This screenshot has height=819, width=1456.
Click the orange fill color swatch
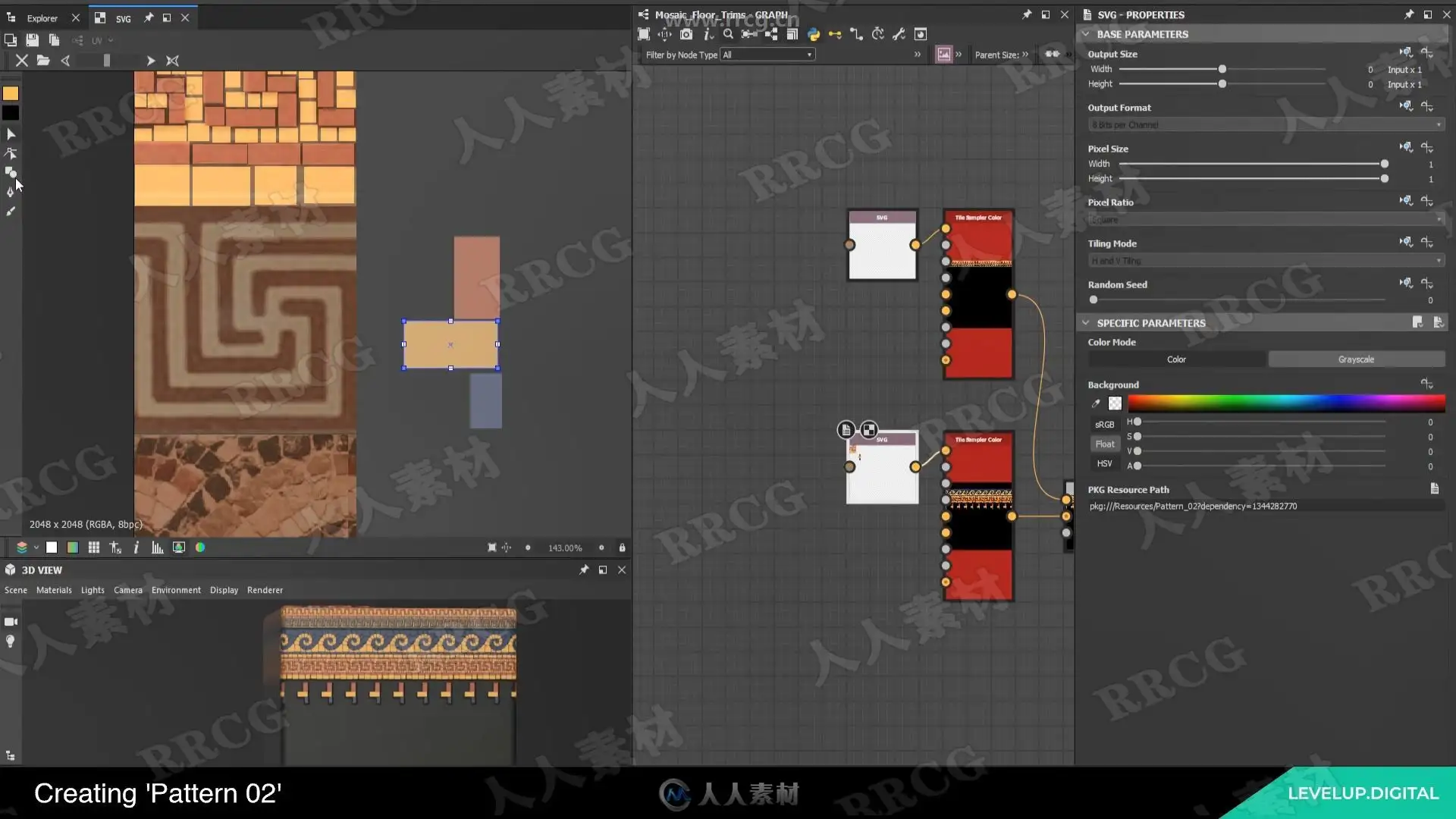11,93
